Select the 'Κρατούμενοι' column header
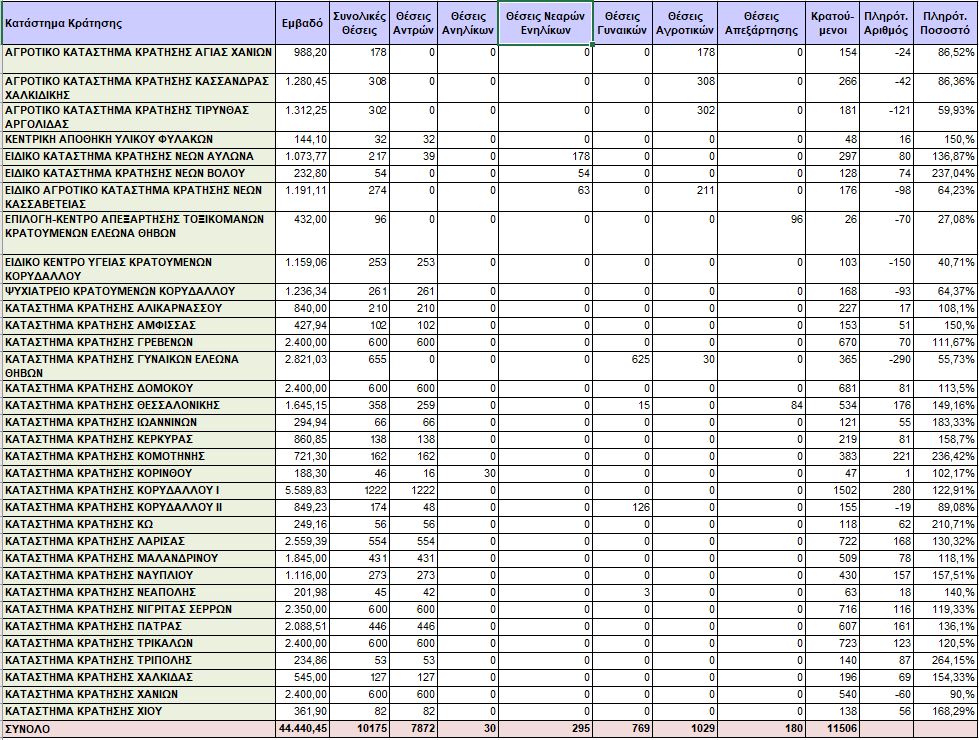The image size is (979, 740). coord(834,22)
